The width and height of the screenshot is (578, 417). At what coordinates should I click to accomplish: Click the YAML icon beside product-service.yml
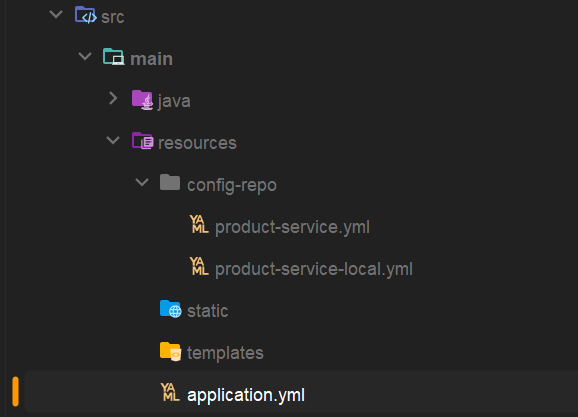click(199, 225)
